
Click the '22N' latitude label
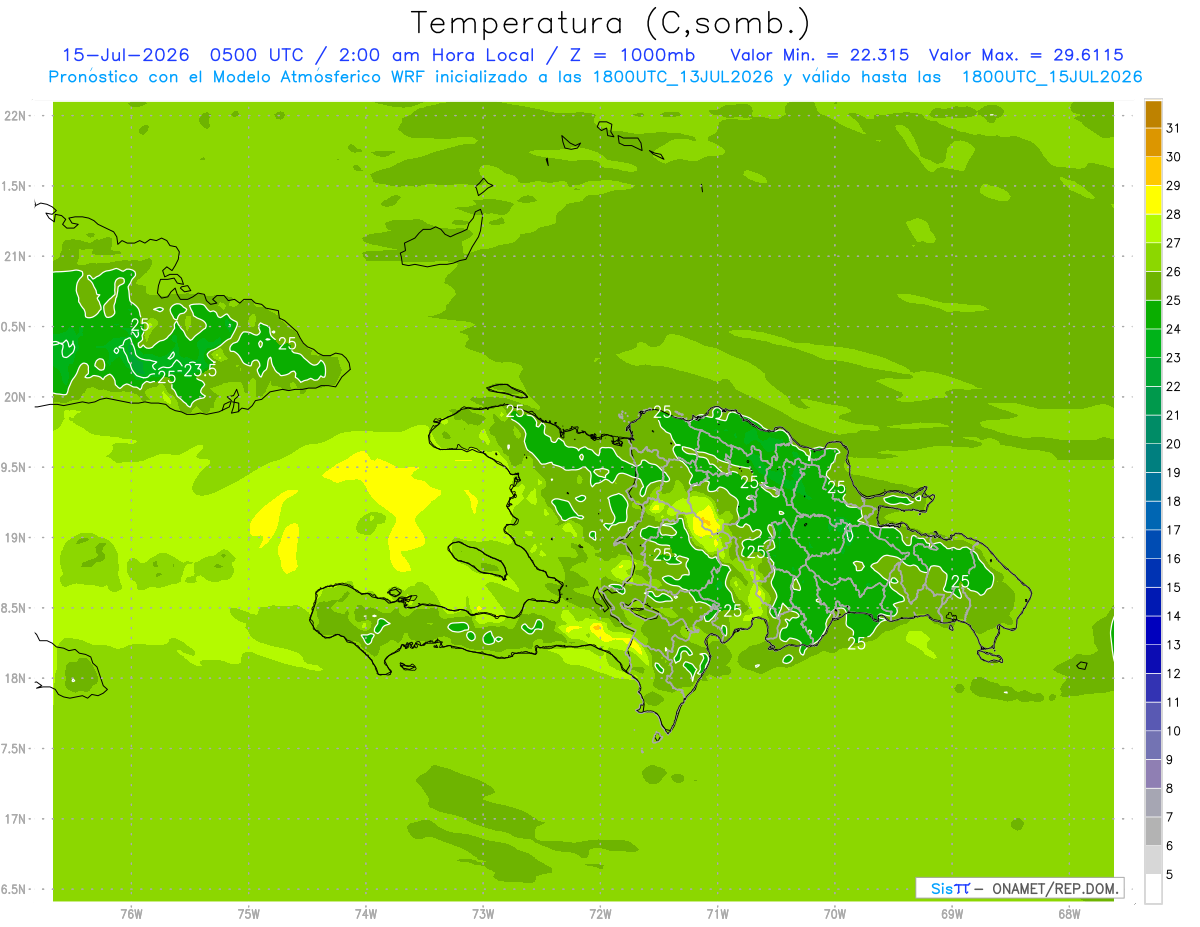tap(15, 116)
